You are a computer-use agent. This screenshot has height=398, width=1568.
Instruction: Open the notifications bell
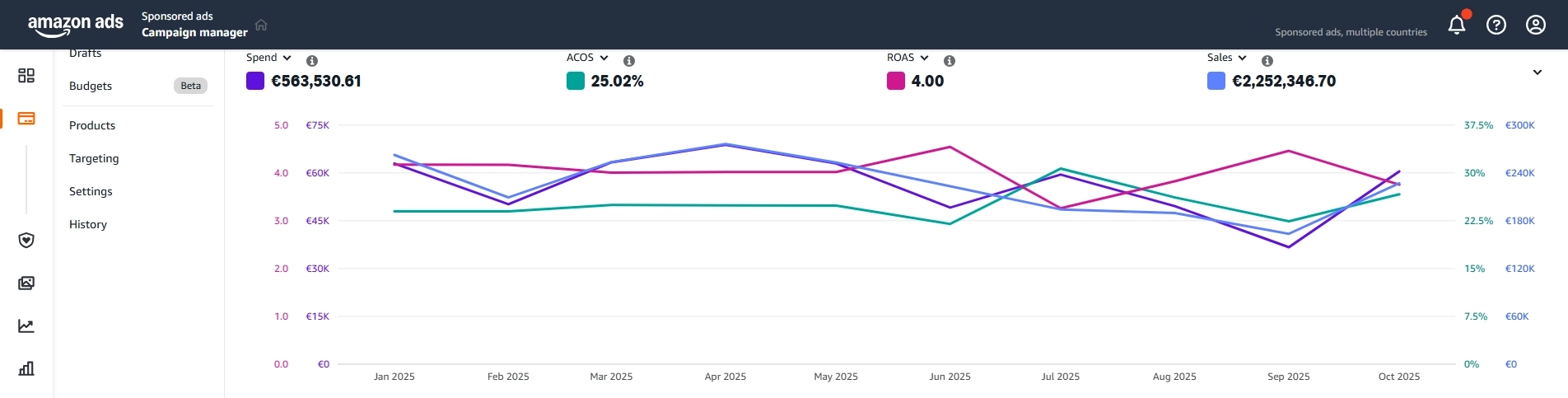1457,25
